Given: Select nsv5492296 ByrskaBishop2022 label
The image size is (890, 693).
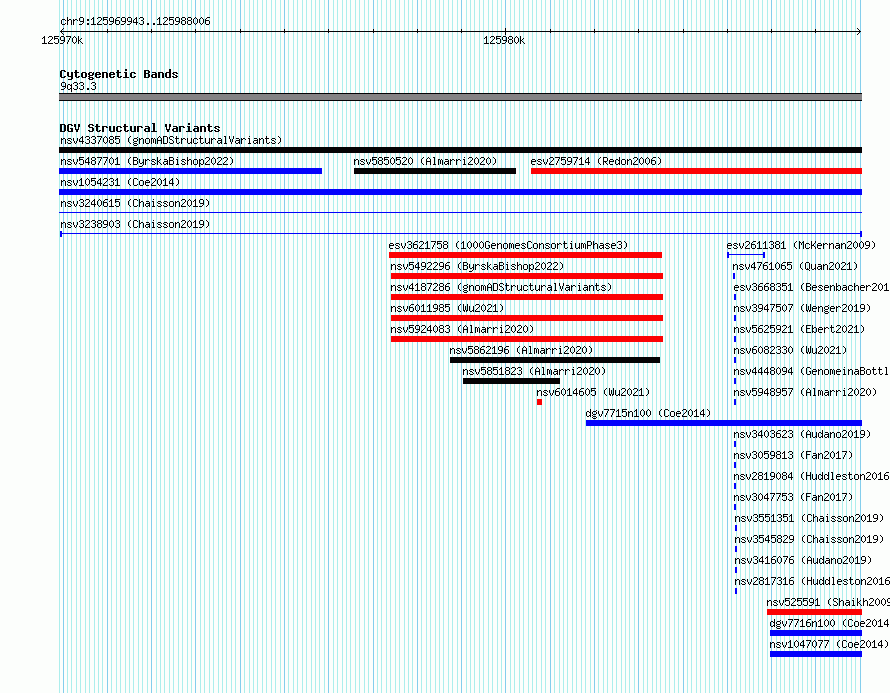Looking at the screenshot, I should point(477,266).
